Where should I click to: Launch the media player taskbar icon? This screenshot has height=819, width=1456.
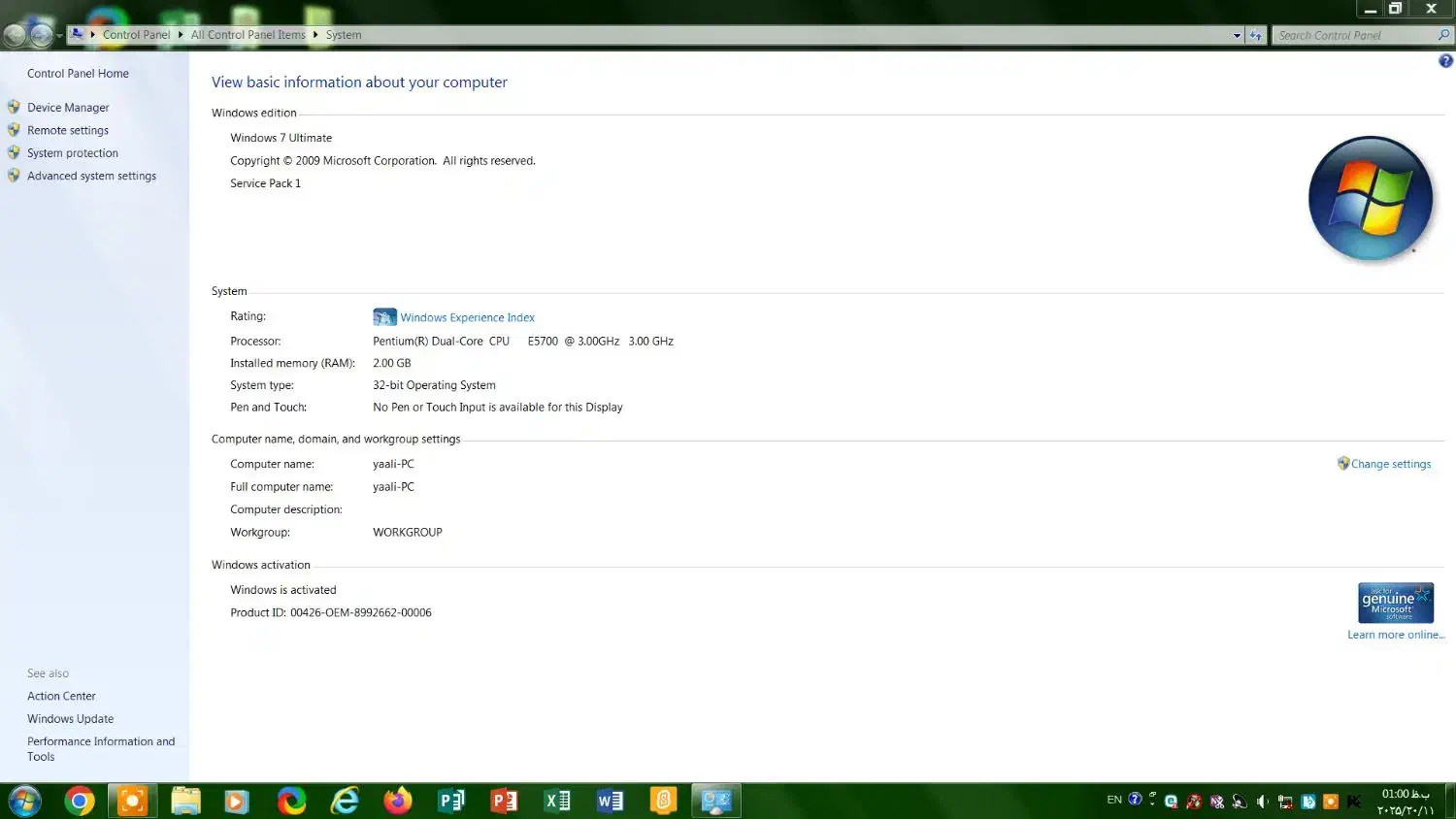click(x=235, y=802)
